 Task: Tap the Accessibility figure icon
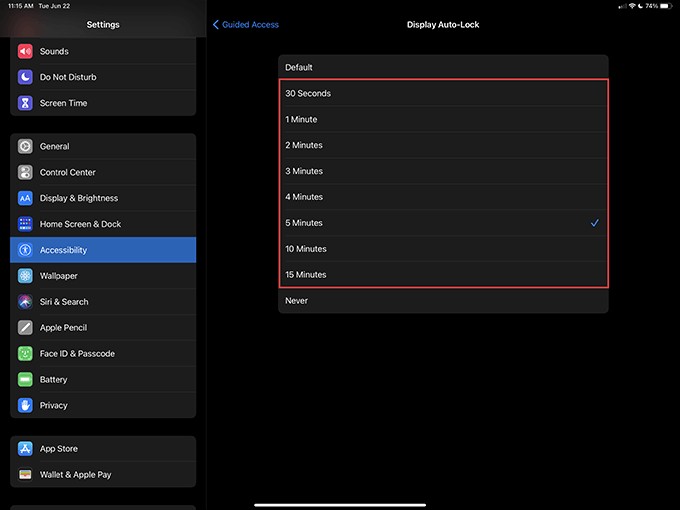point(25,250)
